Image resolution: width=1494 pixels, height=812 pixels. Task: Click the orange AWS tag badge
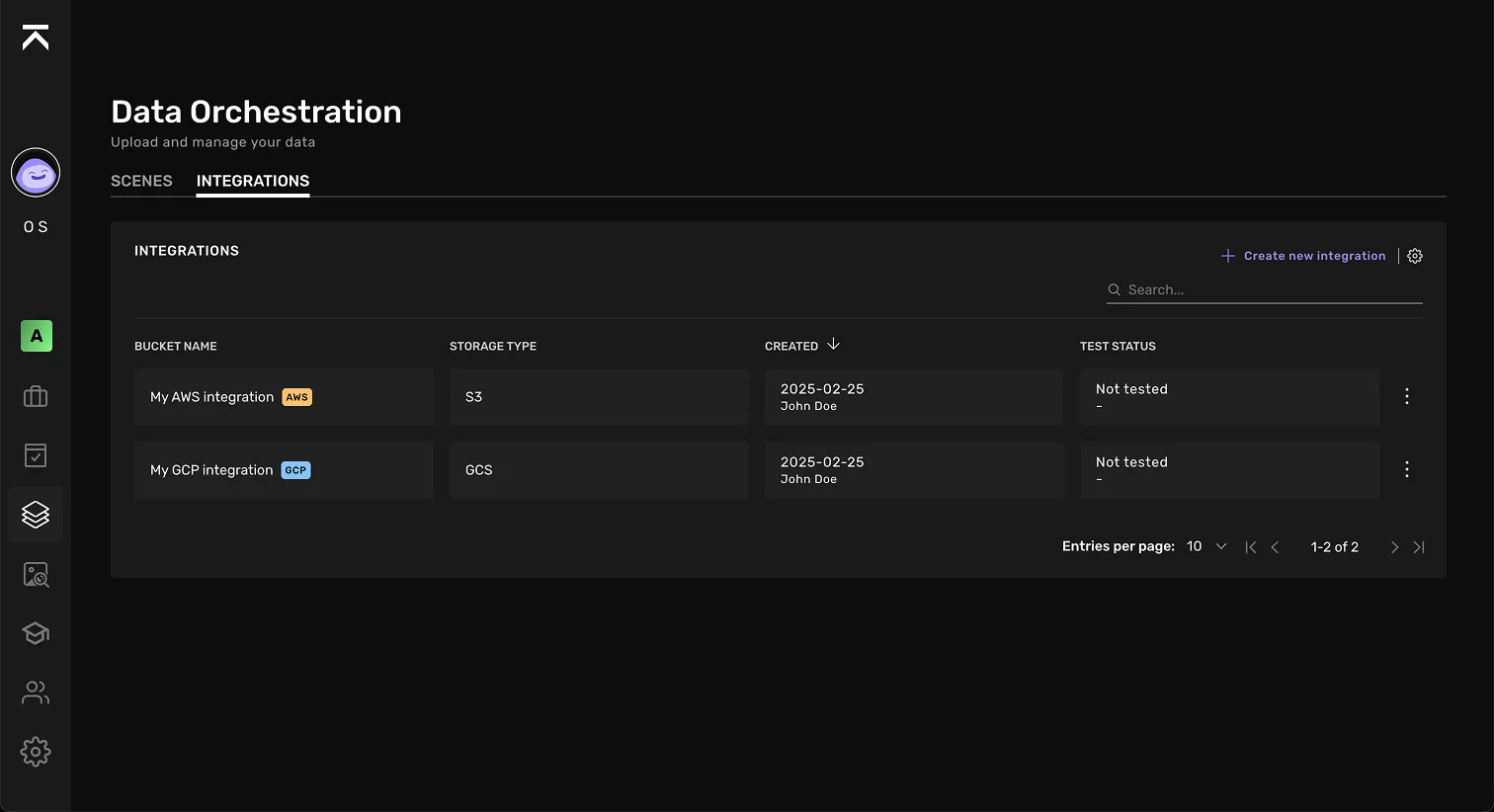point(297,397)
